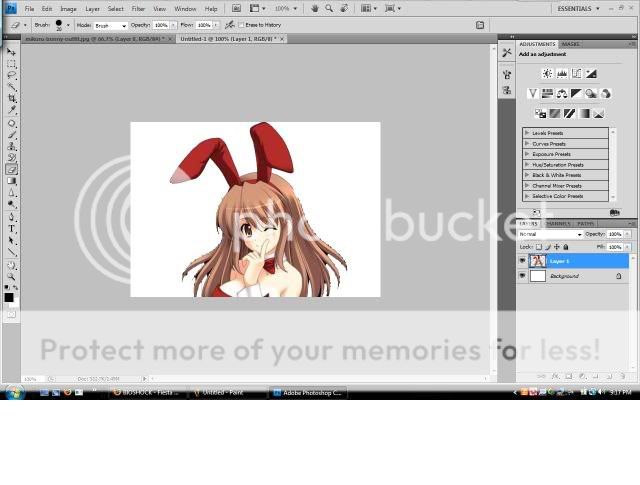640x485 pixels.
Task: Switch to Untitled - Paint taskbar button
Action: click(227, 392)
